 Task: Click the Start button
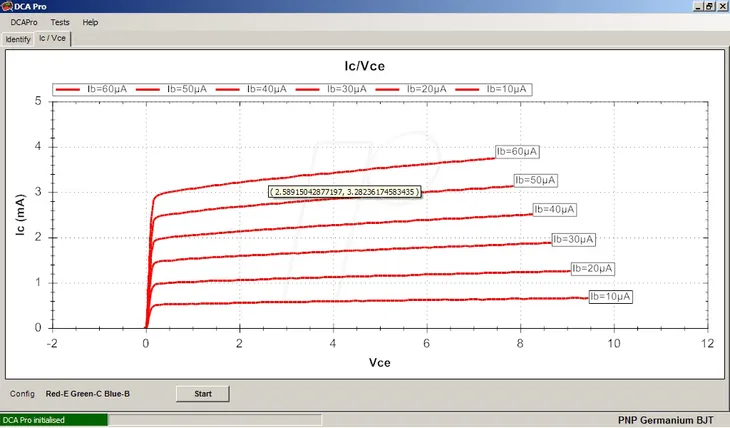[x=203, y=394]
